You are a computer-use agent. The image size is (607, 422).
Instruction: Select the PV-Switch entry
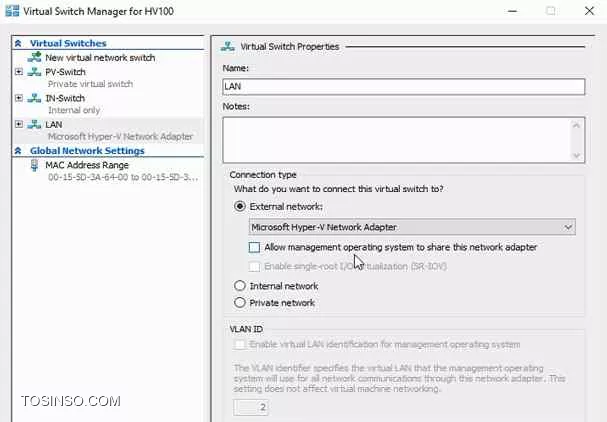65,72
